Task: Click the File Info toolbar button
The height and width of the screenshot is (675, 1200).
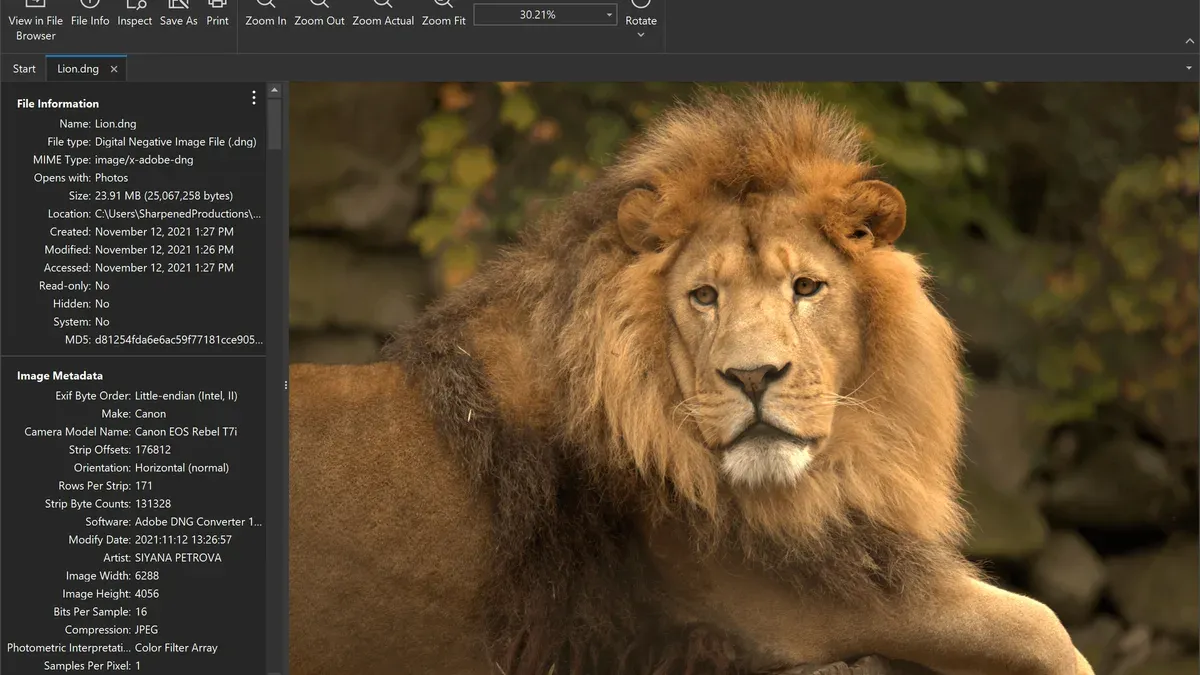Action: click(90, 13)
